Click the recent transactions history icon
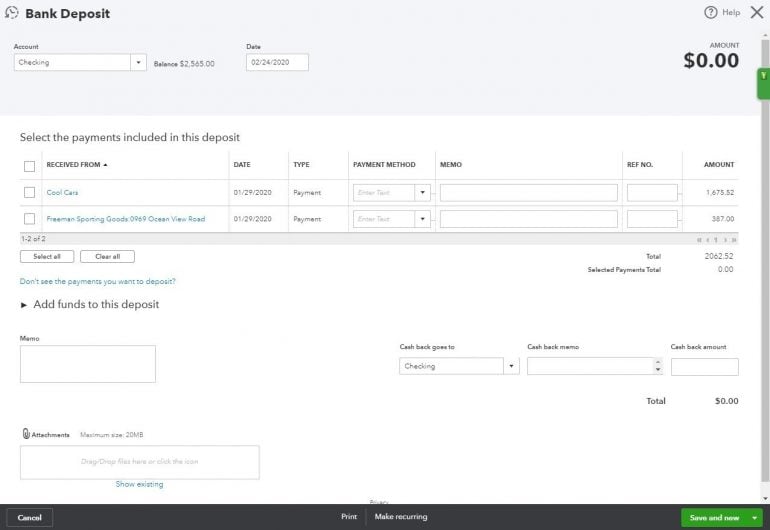This screenshot has height=530, width=770. tap(12, 13)
